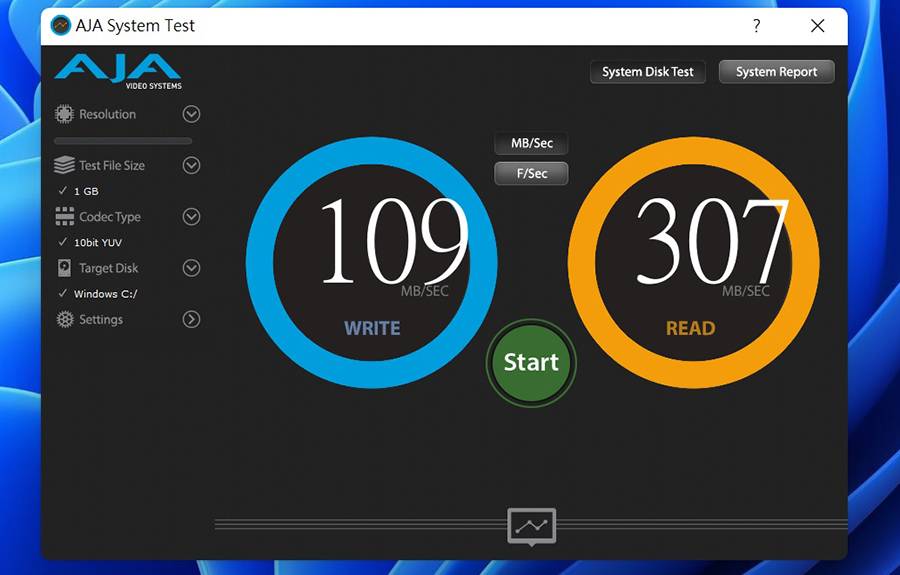This screenshot has width=900, height=575.
Task: Expand the Resolution dropdown arrow
Action: (191, 114)
